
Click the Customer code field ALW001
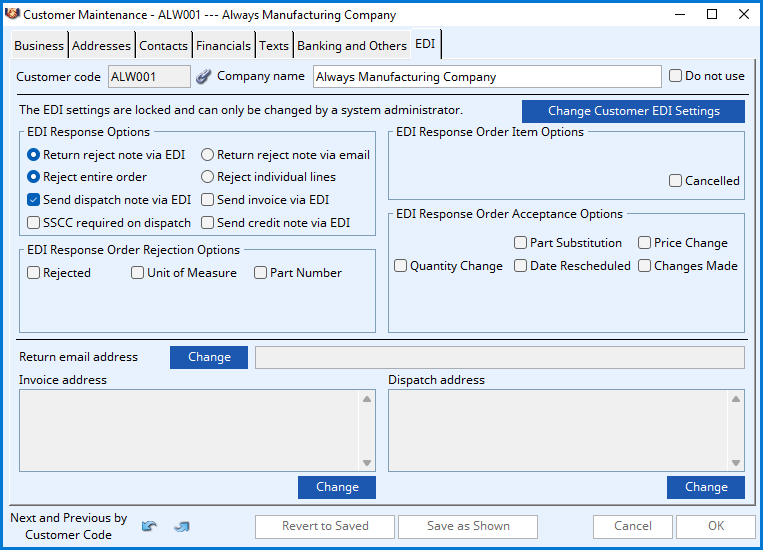coord(149,76)
